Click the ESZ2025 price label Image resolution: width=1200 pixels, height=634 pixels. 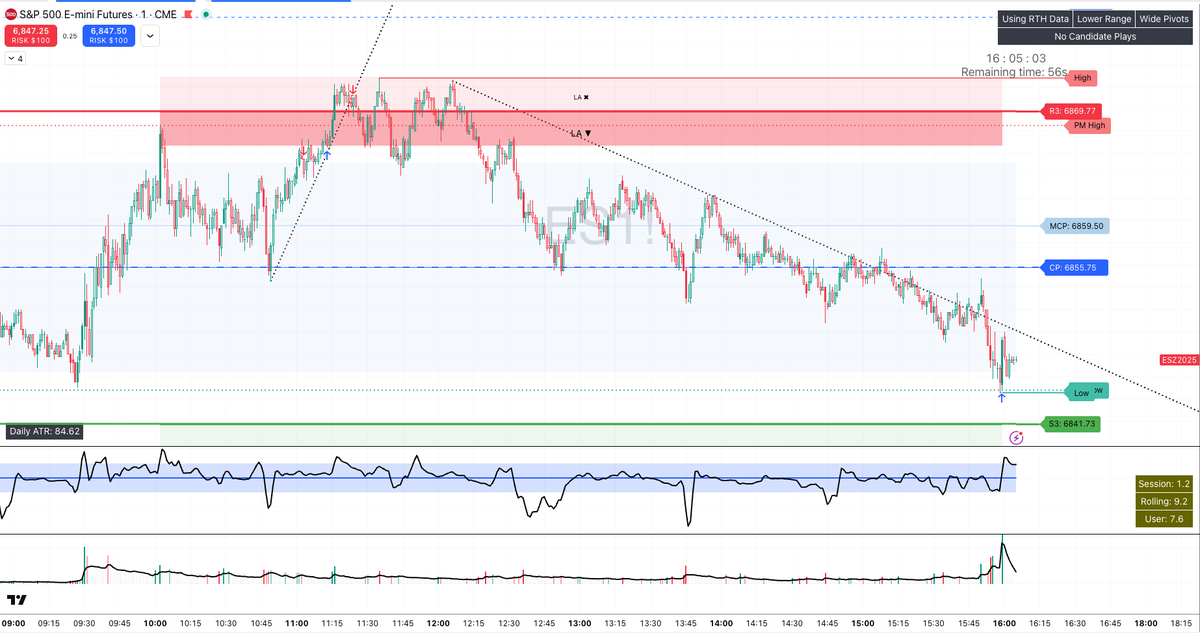click(x=1178, y=359)
